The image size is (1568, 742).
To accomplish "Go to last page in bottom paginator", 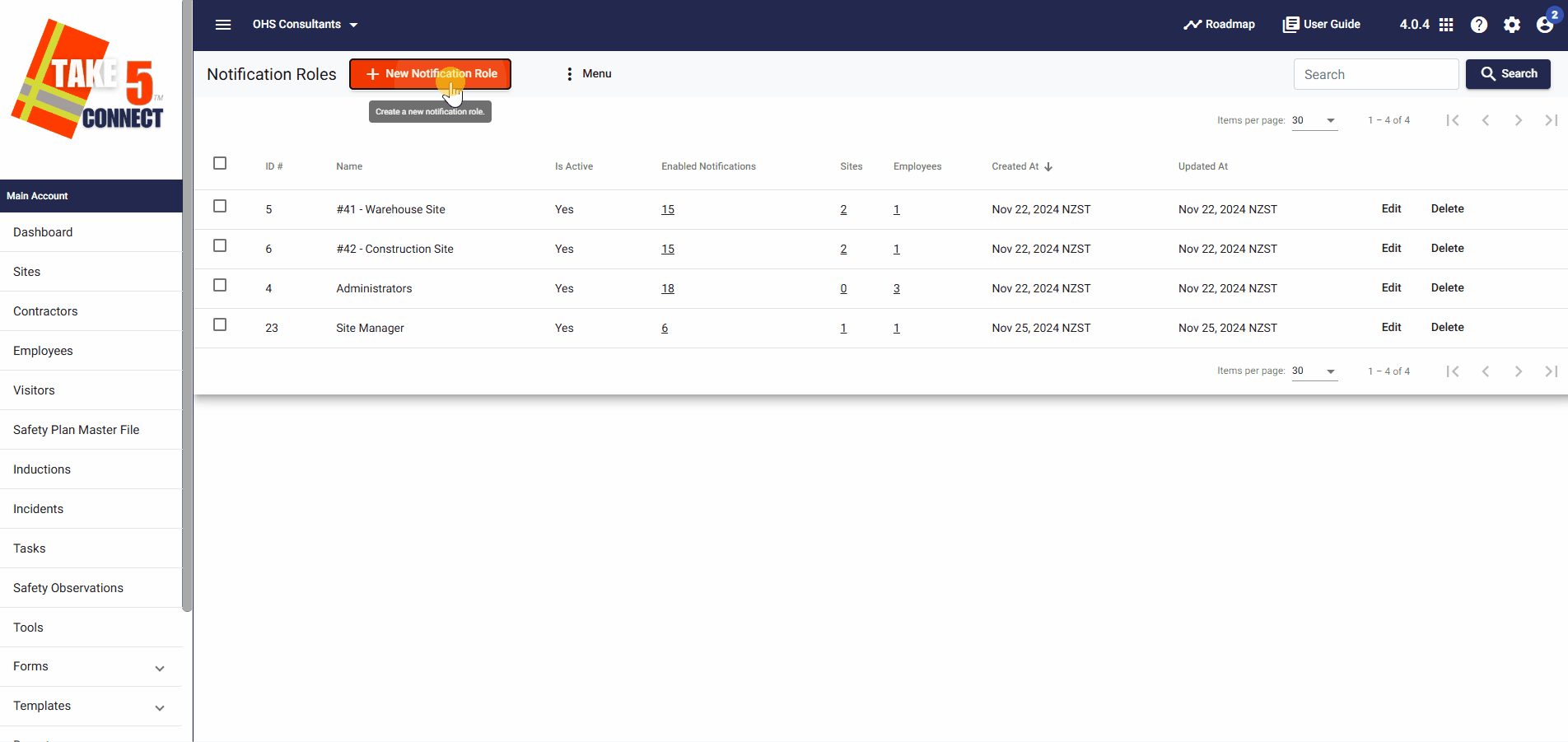I will pos(1552,371).
